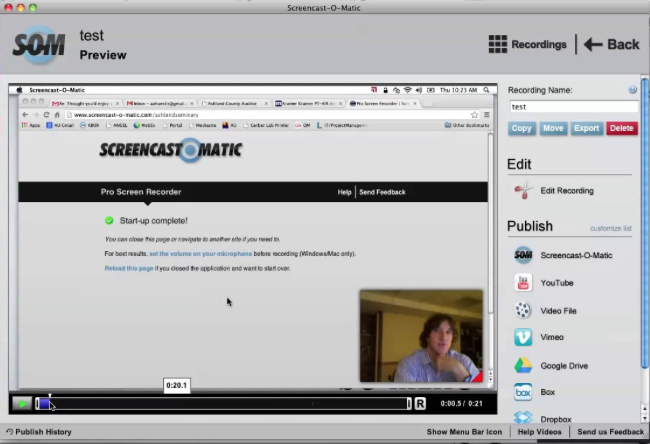This screenshot has width=650, height=444.
Task: Click the webcam thumbnail in preview
Action: coord(421,336)
